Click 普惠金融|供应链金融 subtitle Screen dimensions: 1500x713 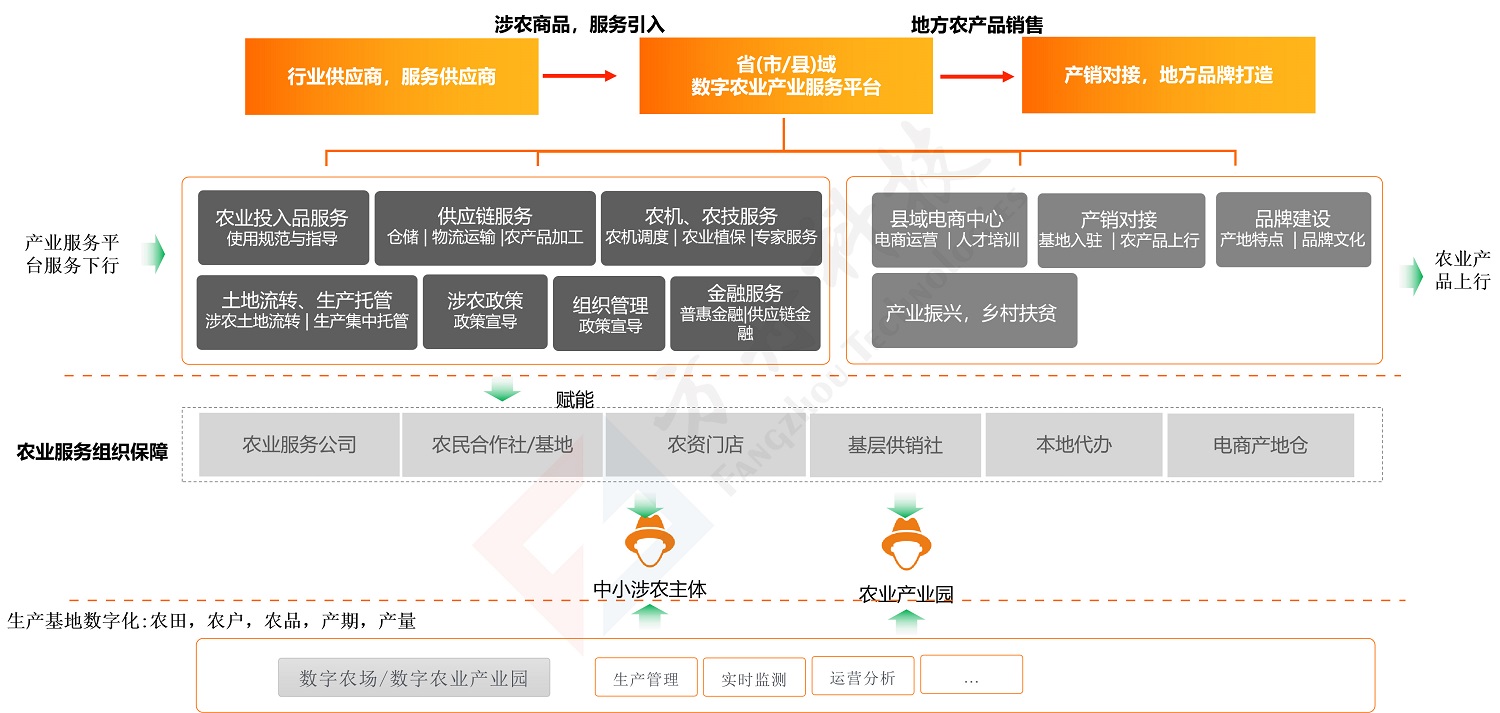745,323
